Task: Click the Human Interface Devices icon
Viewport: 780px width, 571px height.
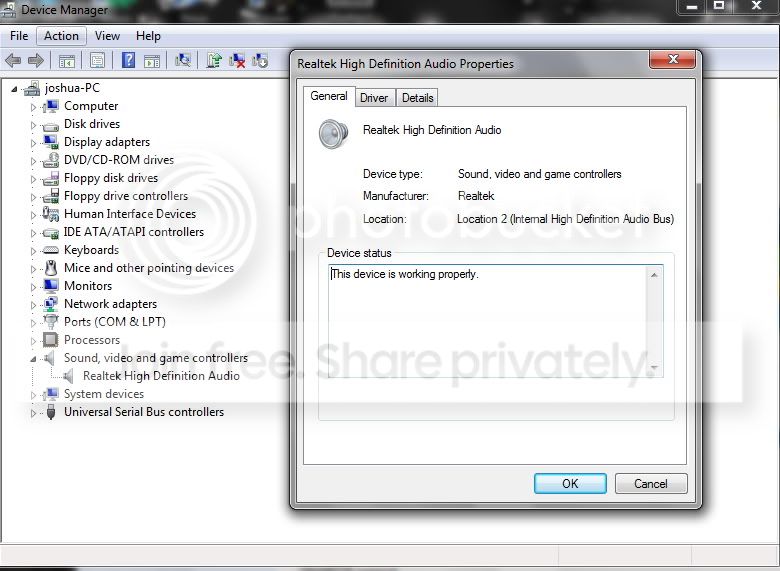Action: 51,214
